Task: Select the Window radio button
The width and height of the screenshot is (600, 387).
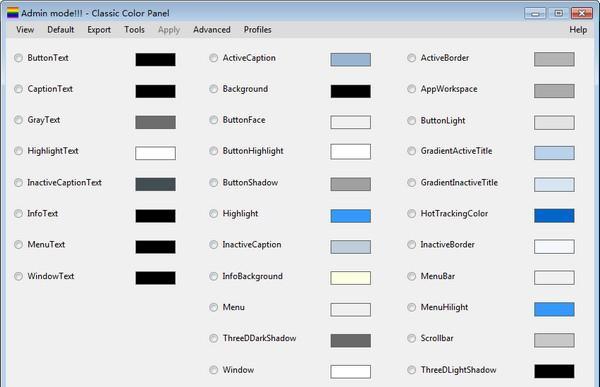Action: click(214, 370)
